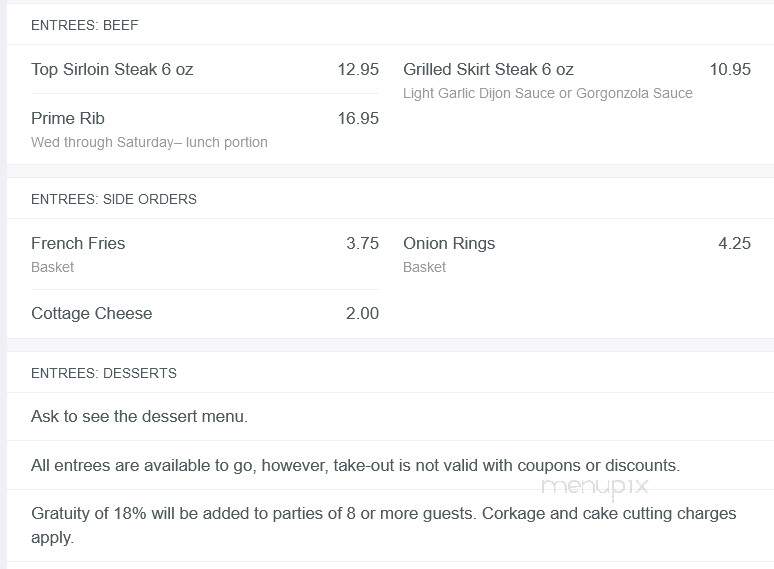
Task: Click the Light Garlic Dijon Sauce description
Action: pyautogui.click(x=548, y=93)
